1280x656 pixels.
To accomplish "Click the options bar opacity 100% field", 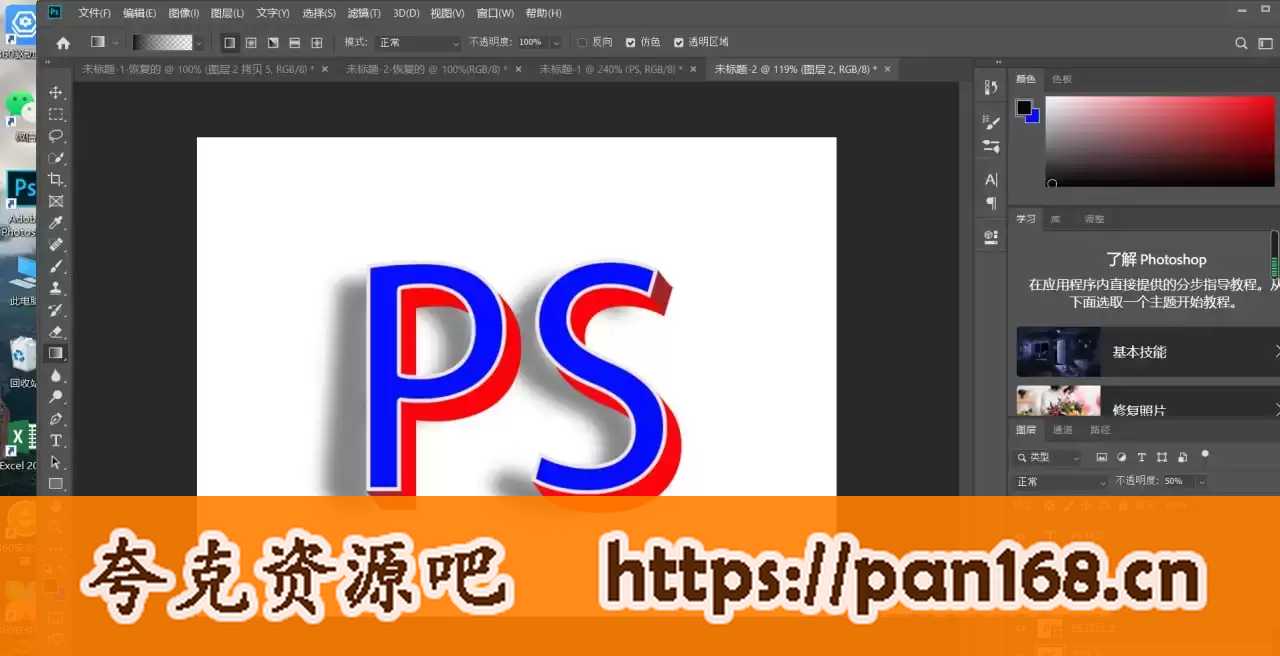I will coord(531,43).
